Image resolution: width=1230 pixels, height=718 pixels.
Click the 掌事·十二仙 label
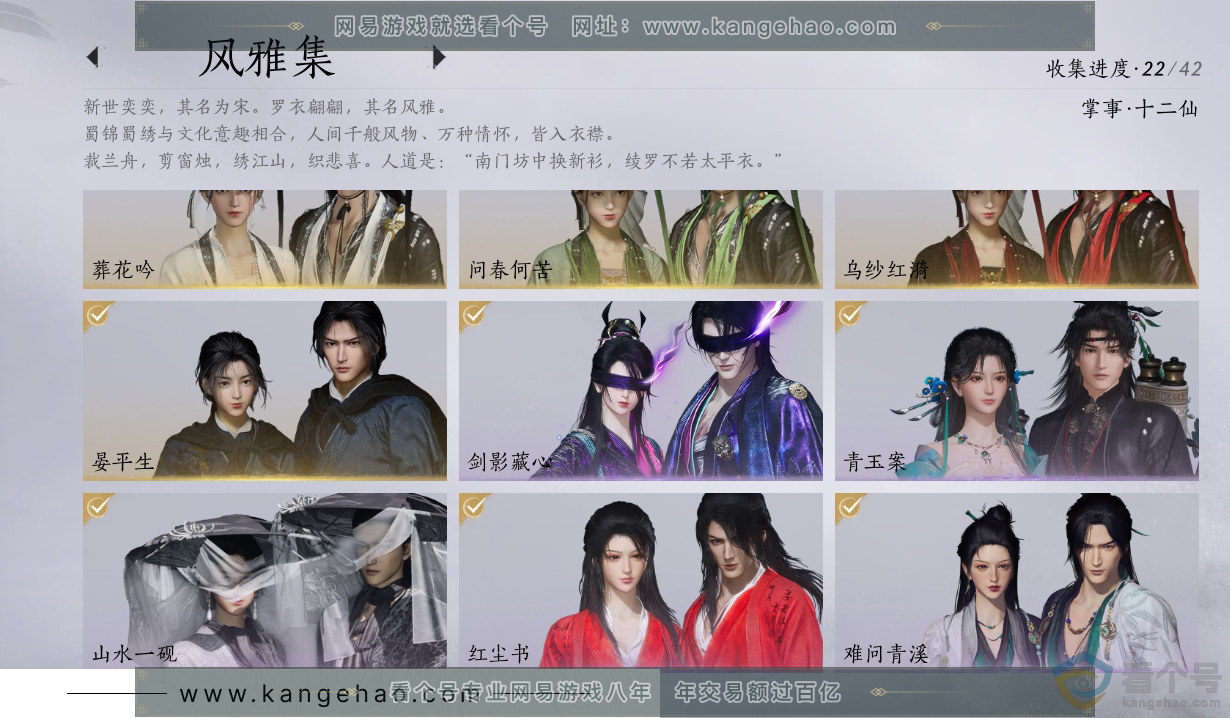[1139, 108]
